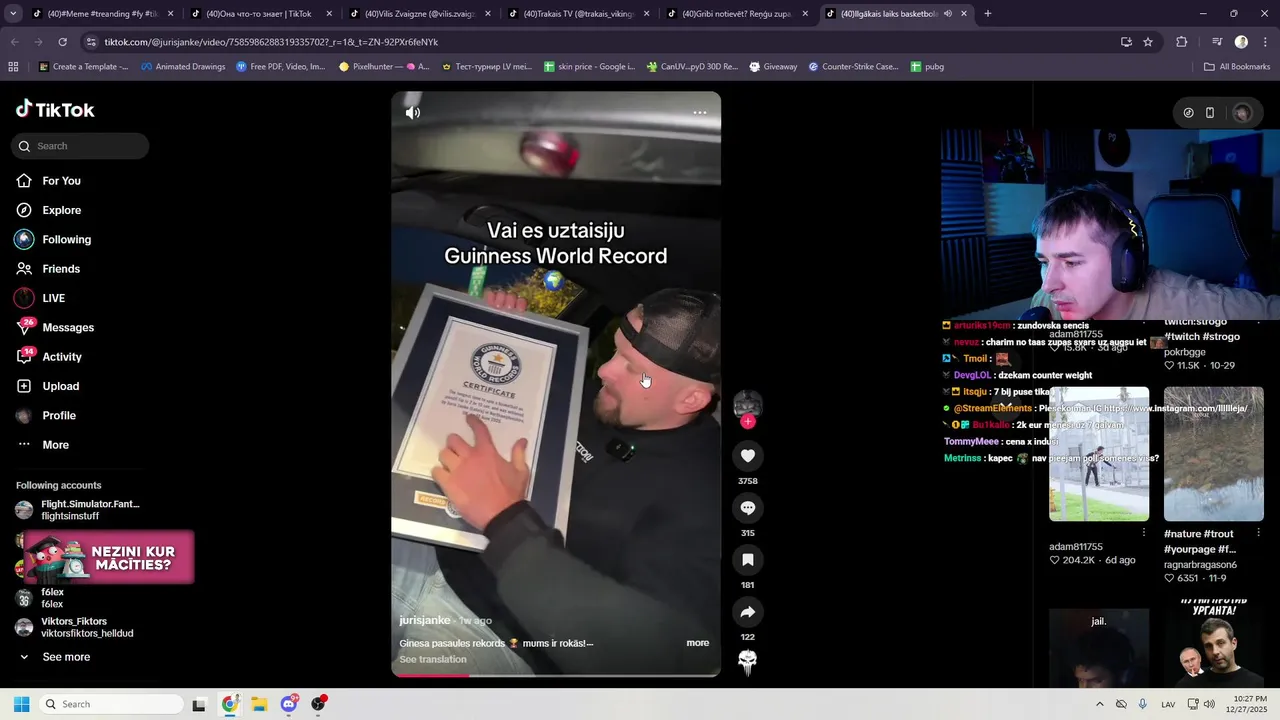Open jurisjanke username link on video
Screen dimensions: 1280x720
tap(425, 620)
